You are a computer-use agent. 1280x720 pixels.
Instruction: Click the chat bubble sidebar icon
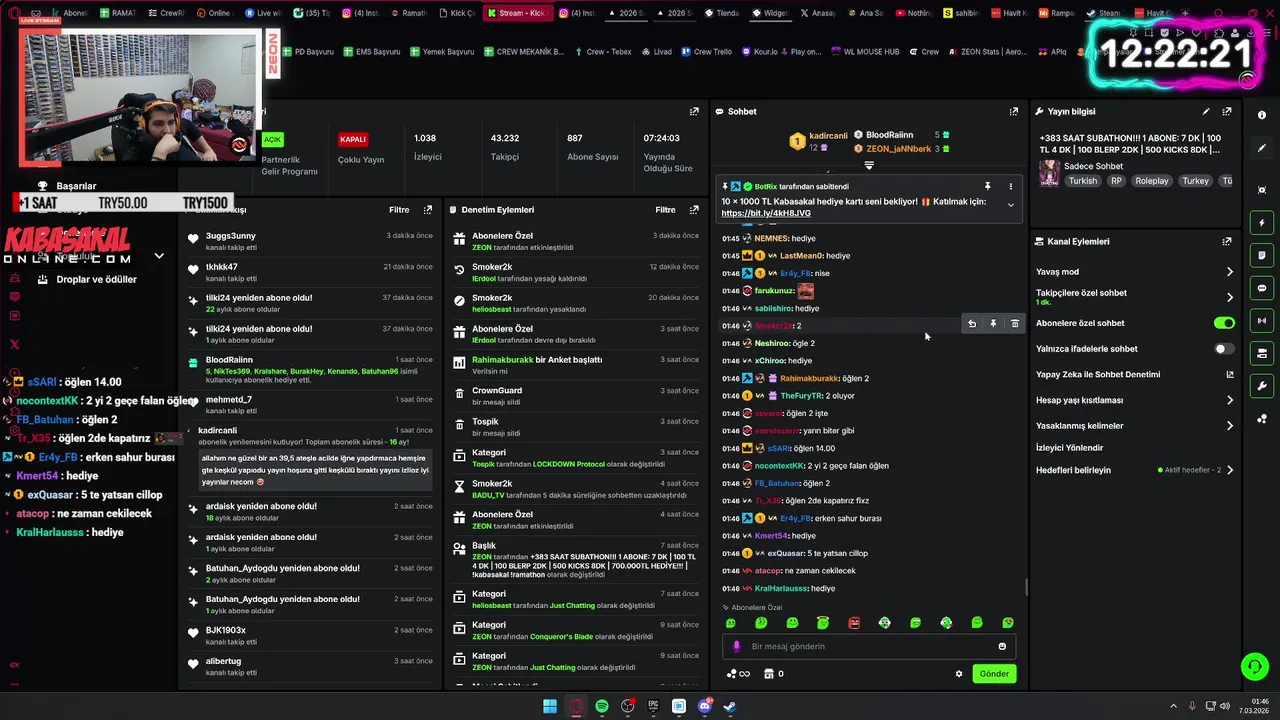coord(1262,288)
